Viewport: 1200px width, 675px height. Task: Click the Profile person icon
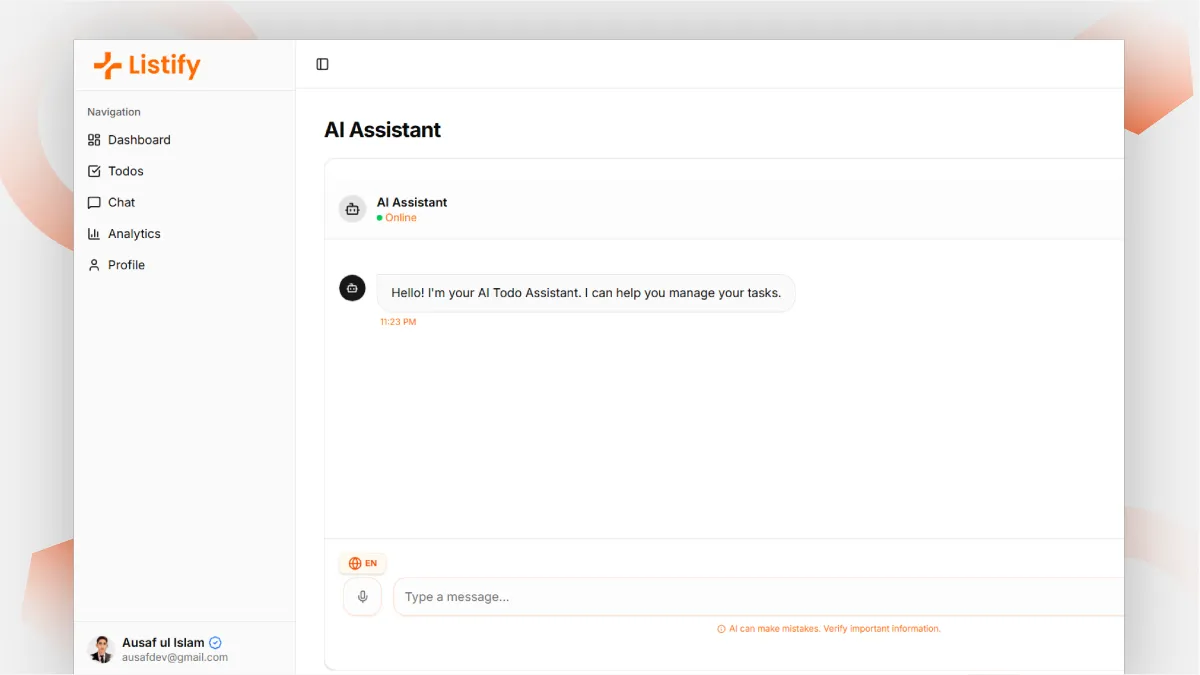94,265
